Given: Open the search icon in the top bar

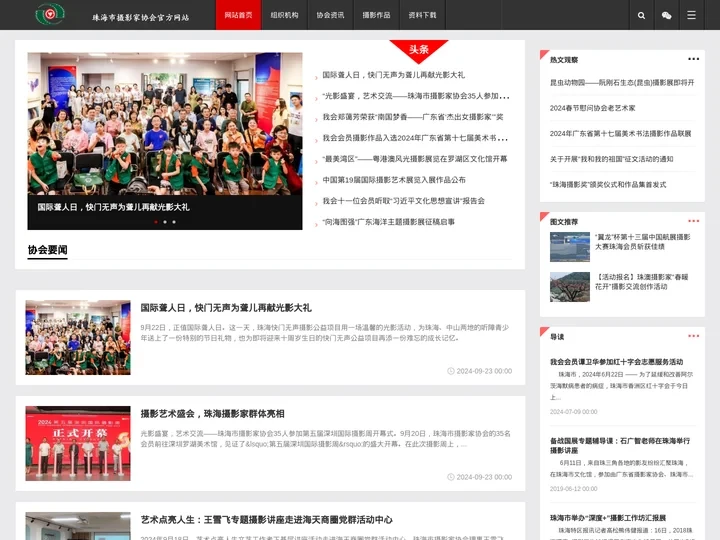Looking at the screenshot, I should pyautogui.click(x=641, y=15).
